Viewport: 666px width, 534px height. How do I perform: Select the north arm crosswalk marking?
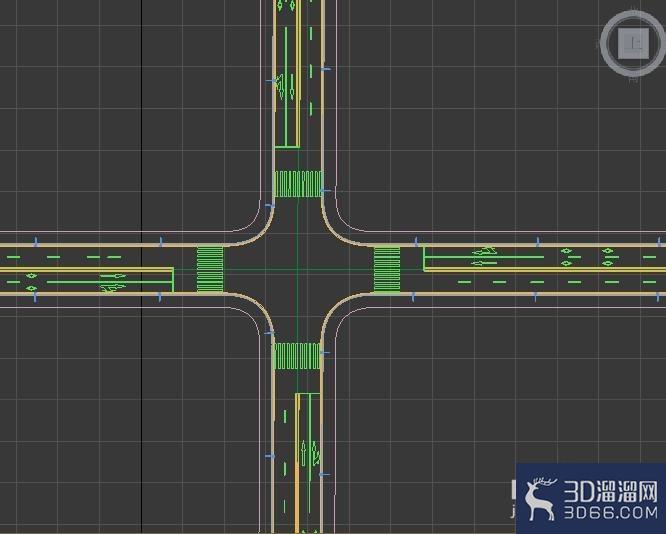(x=298, y=184)
